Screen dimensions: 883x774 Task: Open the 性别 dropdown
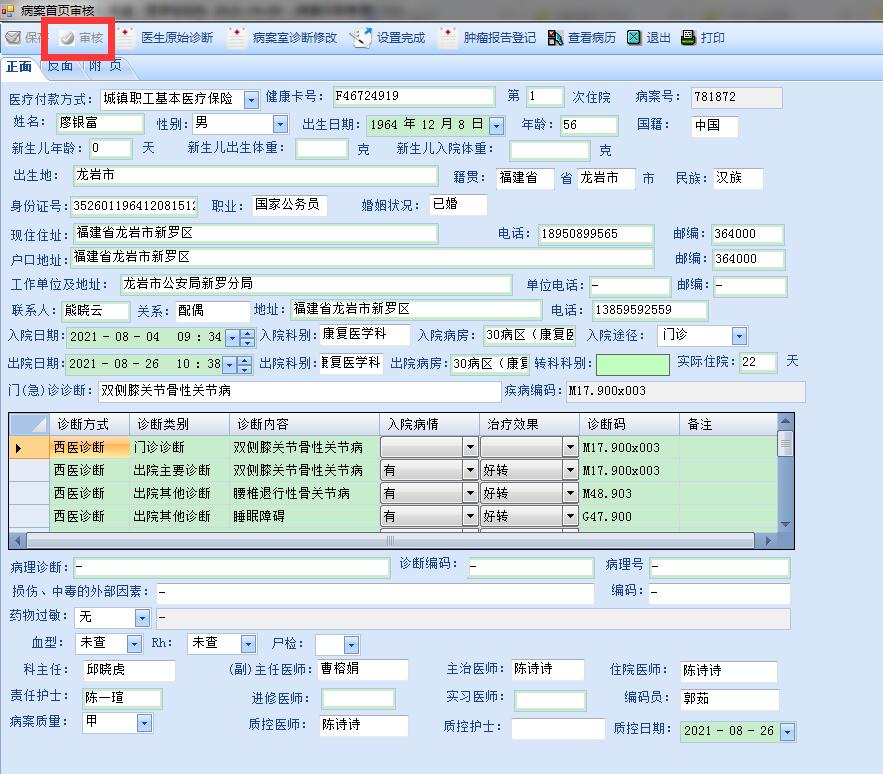pos(280,124)
